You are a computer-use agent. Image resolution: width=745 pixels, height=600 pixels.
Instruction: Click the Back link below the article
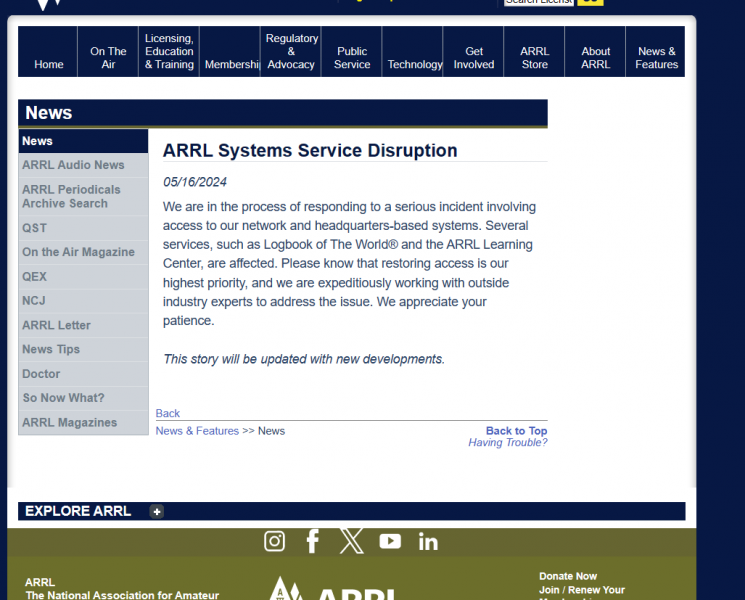point(168,413)
